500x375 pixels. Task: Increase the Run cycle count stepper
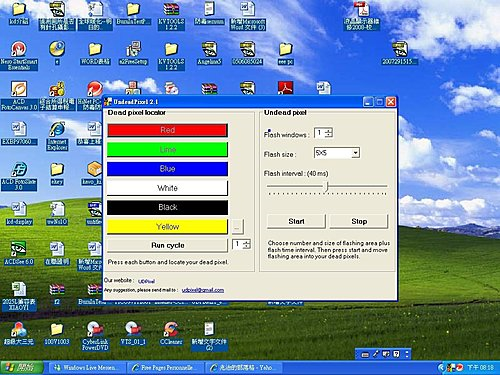(x=247, y=242)
